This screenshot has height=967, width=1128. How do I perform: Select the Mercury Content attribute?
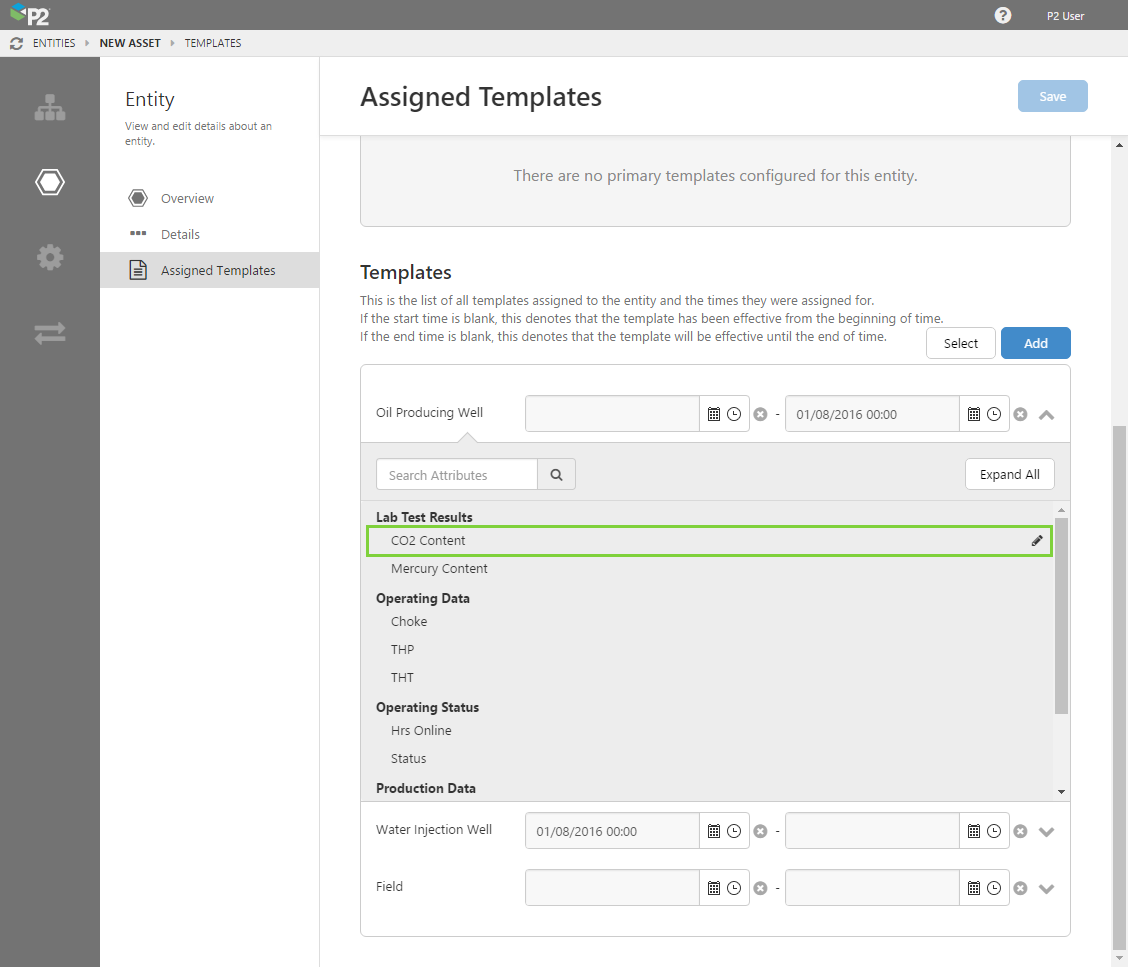coord(439,569)
